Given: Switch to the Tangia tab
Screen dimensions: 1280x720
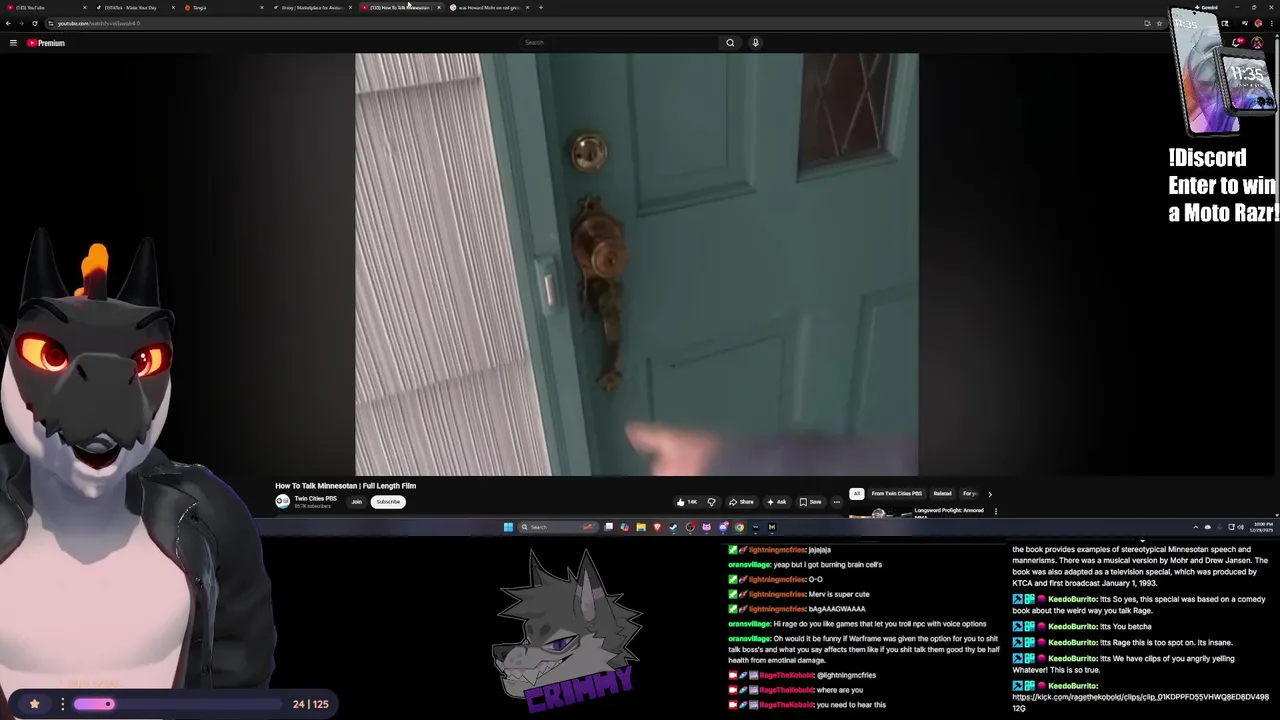Looking at the screenshot, I should click(x=221, y=7).
